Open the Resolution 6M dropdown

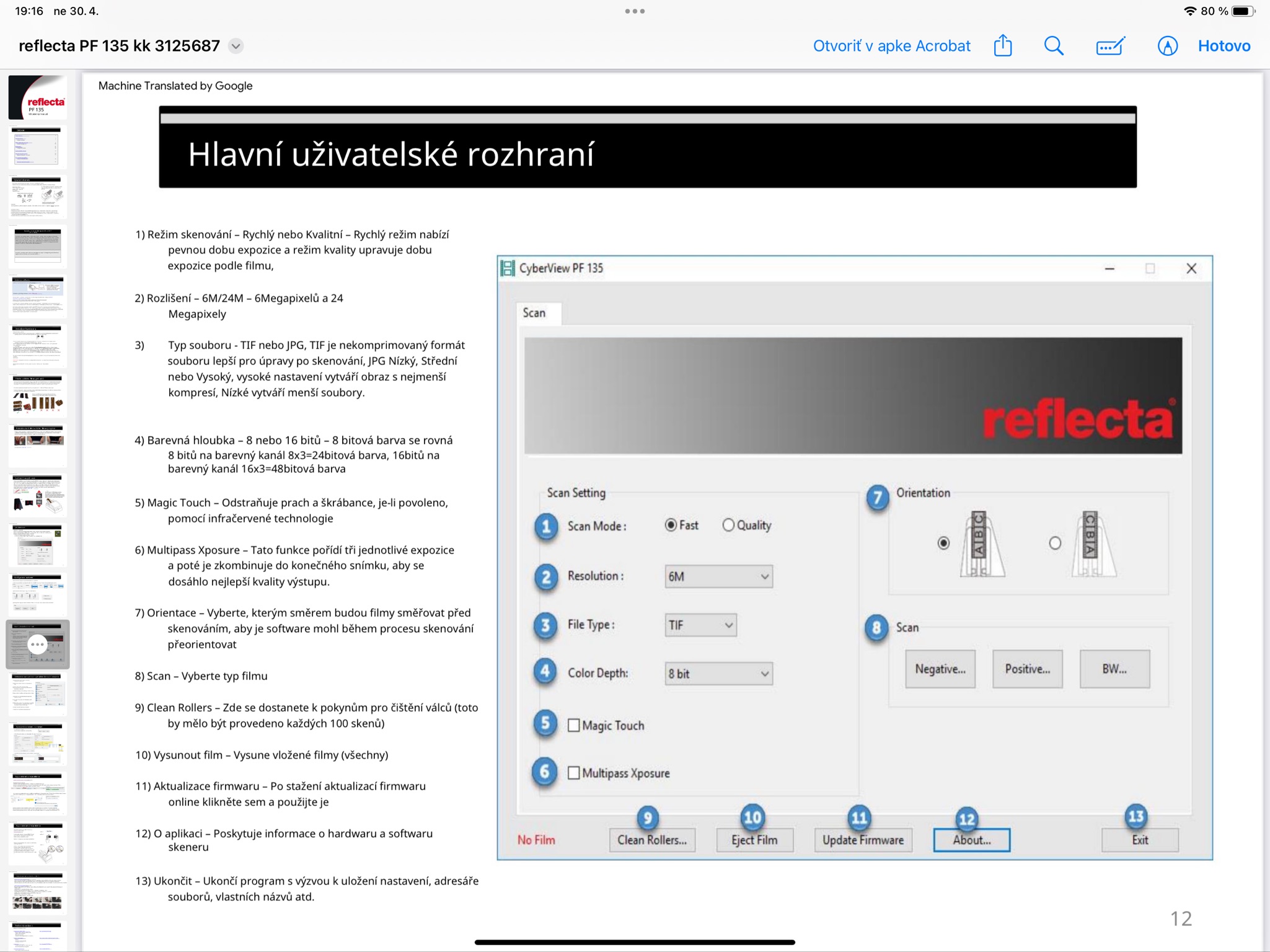point(718,576)
